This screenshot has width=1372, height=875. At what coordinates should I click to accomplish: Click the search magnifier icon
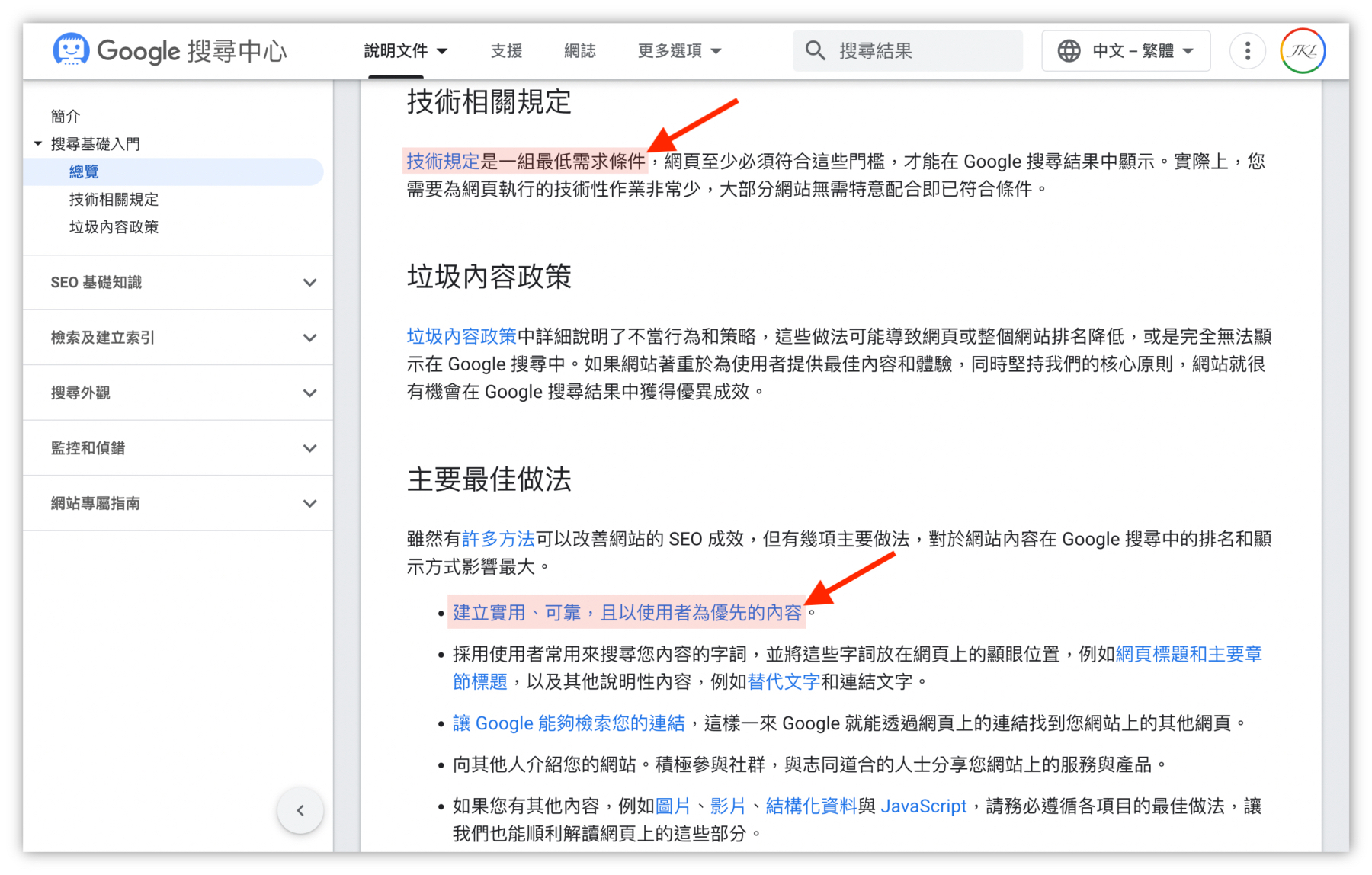pyautogui.click(x=816, y=50)
